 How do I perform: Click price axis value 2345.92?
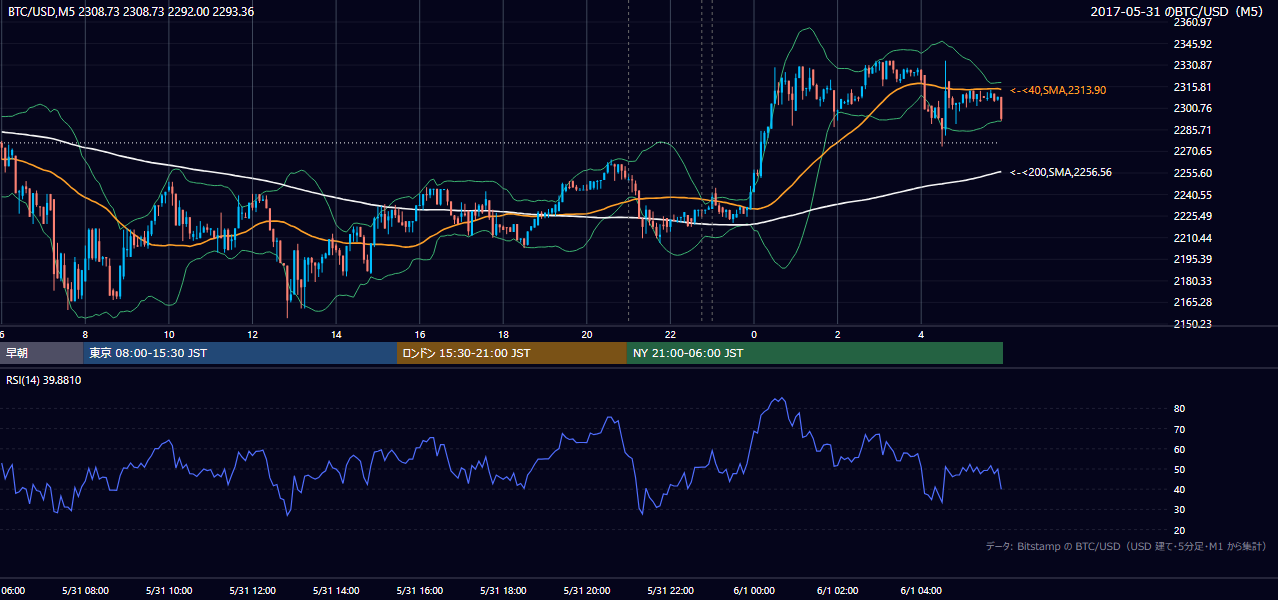[1193, 44]
